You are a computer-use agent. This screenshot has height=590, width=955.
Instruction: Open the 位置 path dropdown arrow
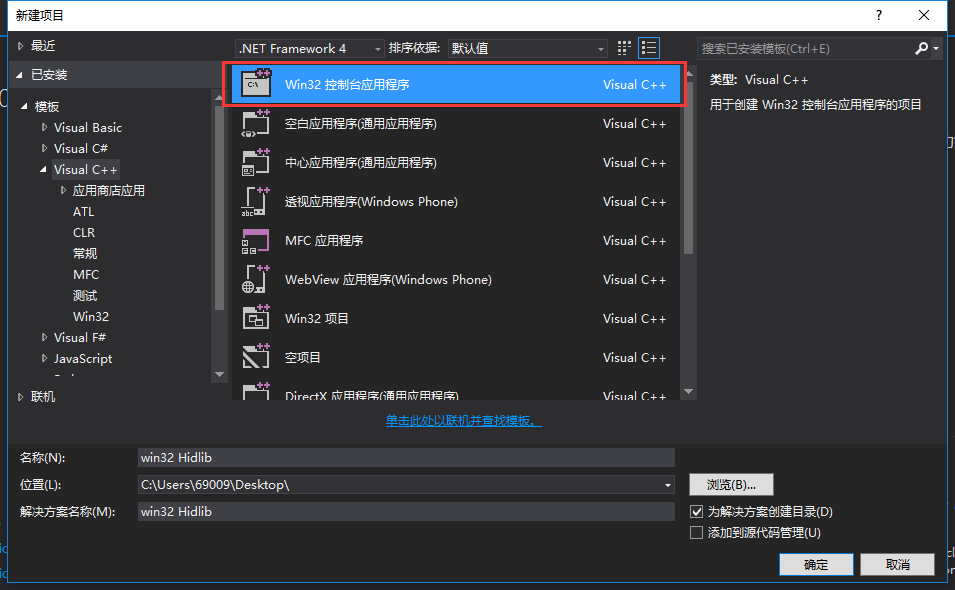click(668, 485)
